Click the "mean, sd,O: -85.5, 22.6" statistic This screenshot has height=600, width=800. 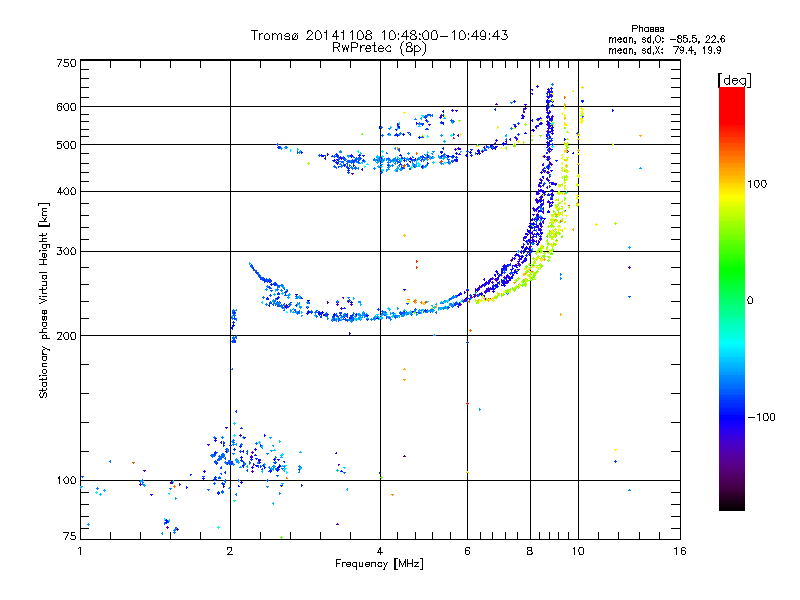tap(666, 39)
